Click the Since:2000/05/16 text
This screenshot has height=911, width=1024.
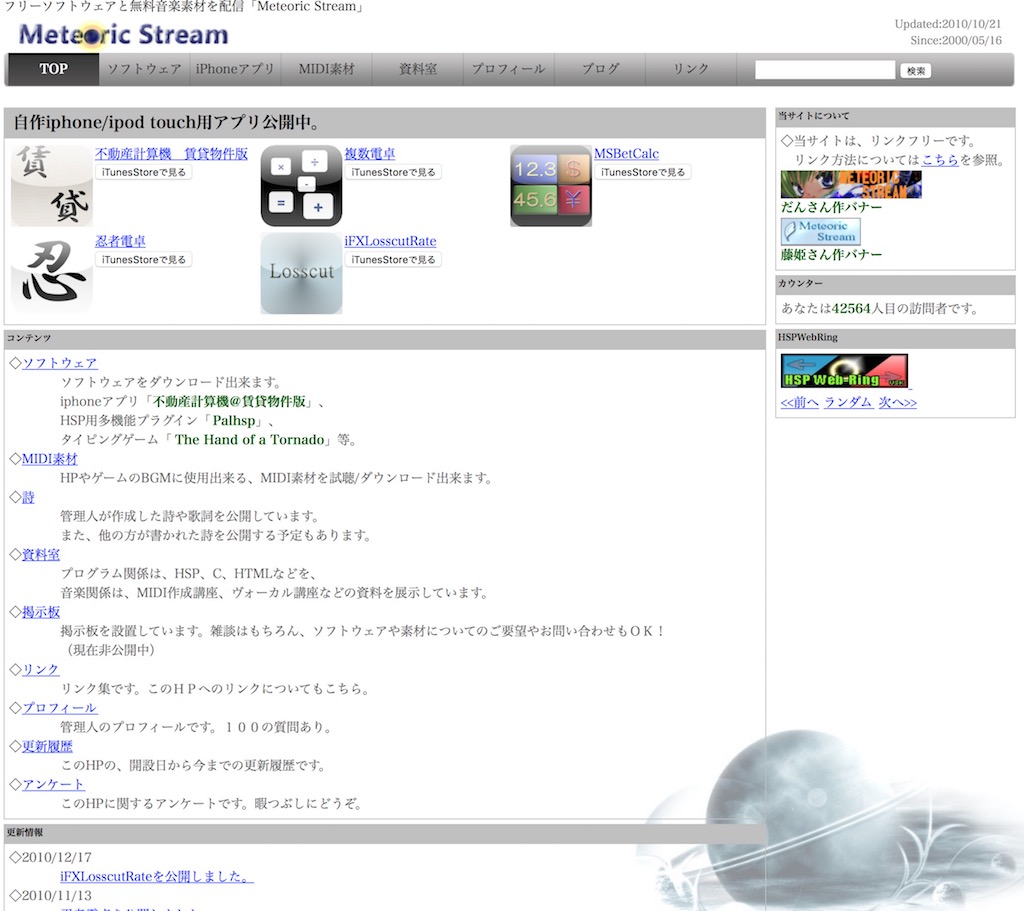955,40
